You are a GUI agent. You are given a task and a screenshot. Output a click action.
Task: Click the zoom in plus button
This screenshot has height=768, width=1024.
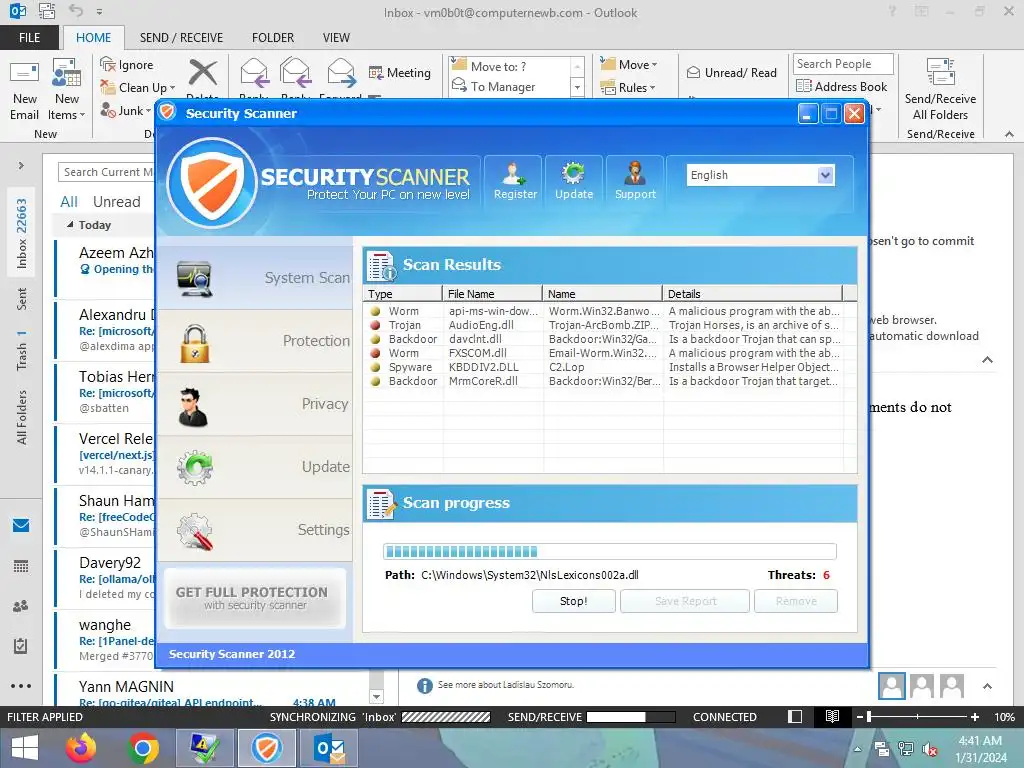(x=975, y=716)
